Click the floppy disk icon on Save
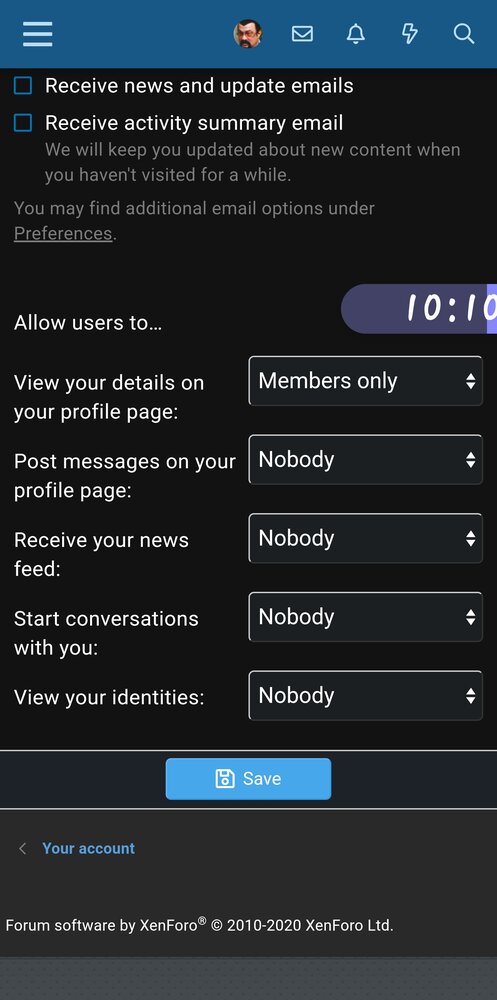 coord(225,779)
